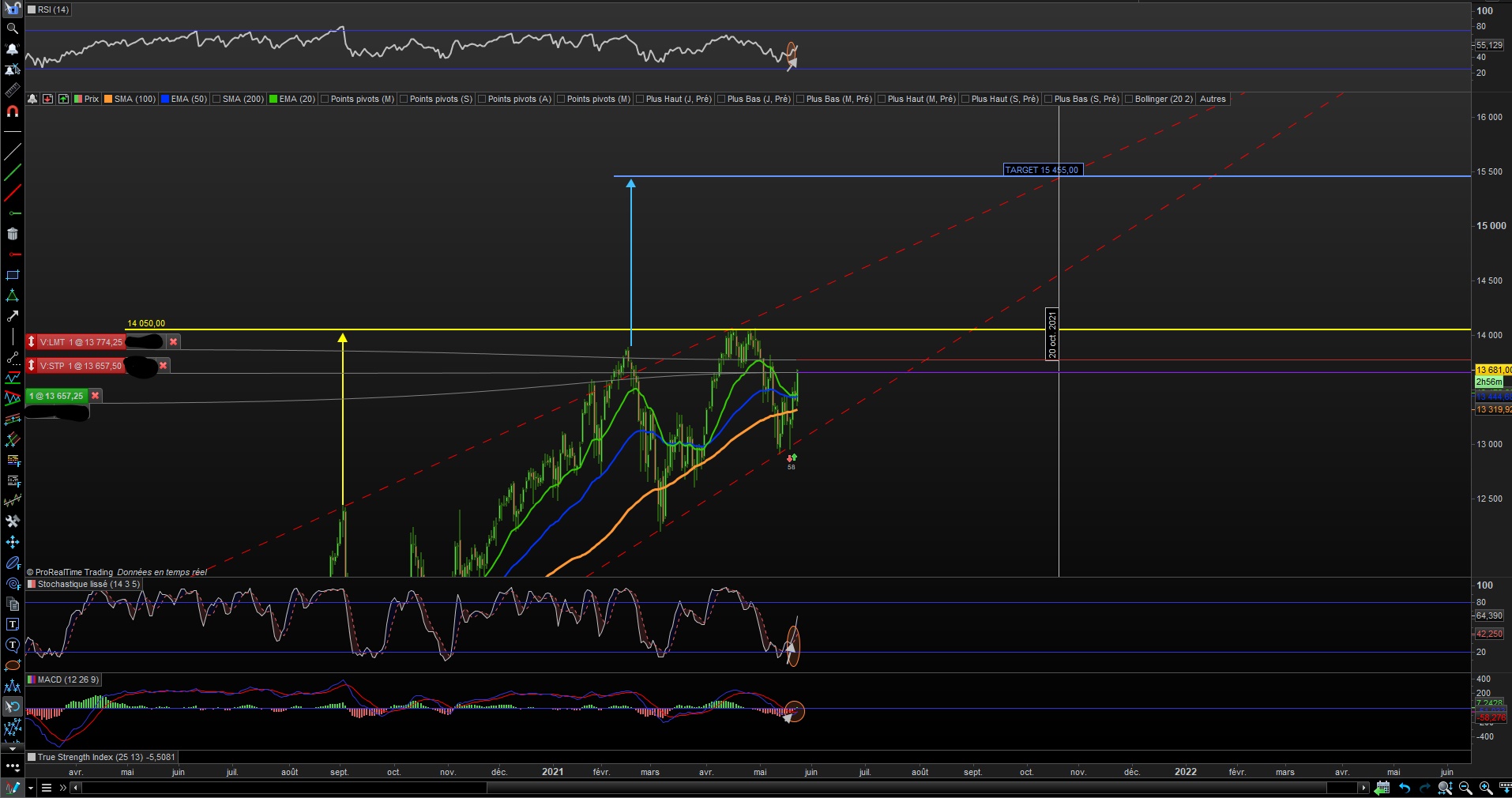Close the position at 13 657,25

tap(95, 396)
